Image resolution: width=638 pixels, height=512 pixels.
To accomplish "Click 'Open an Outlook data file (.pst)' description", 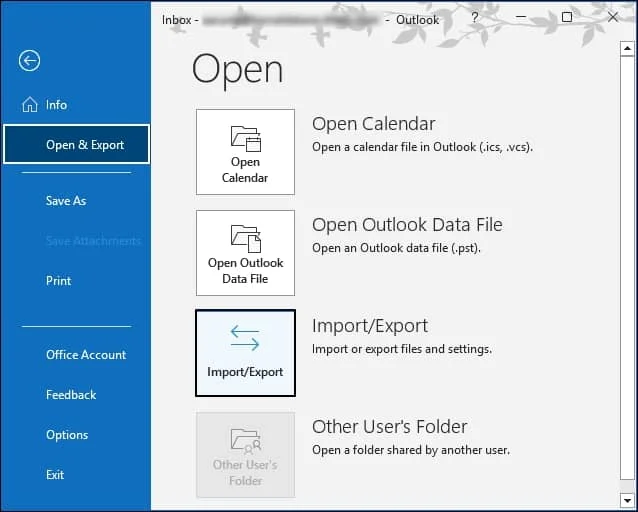I will [x=396, y=248].
